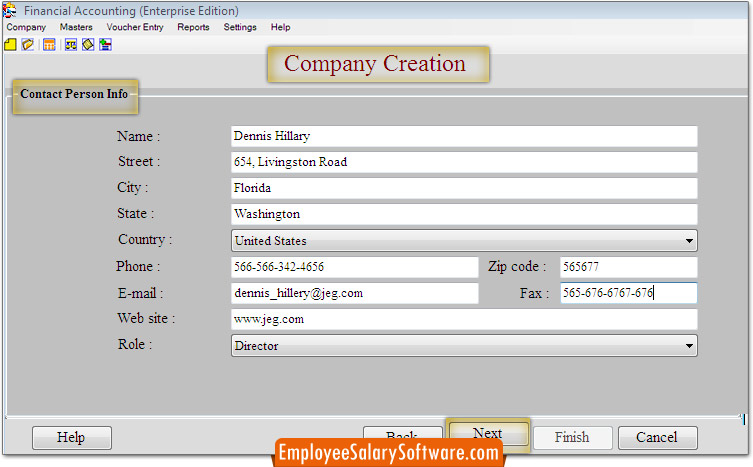This screenshot has width=753, height=467.
Task: Click the Back button
Action: click(402, 434)
